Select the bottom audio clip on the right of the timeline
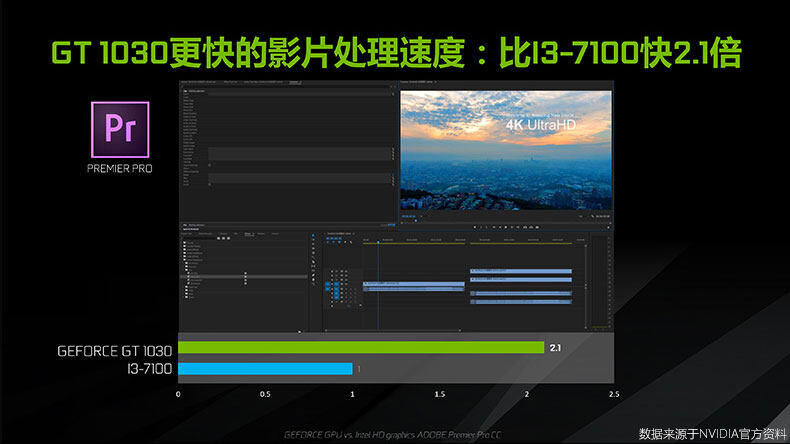The height and width of the screenshot is (444, 790). 521,302
